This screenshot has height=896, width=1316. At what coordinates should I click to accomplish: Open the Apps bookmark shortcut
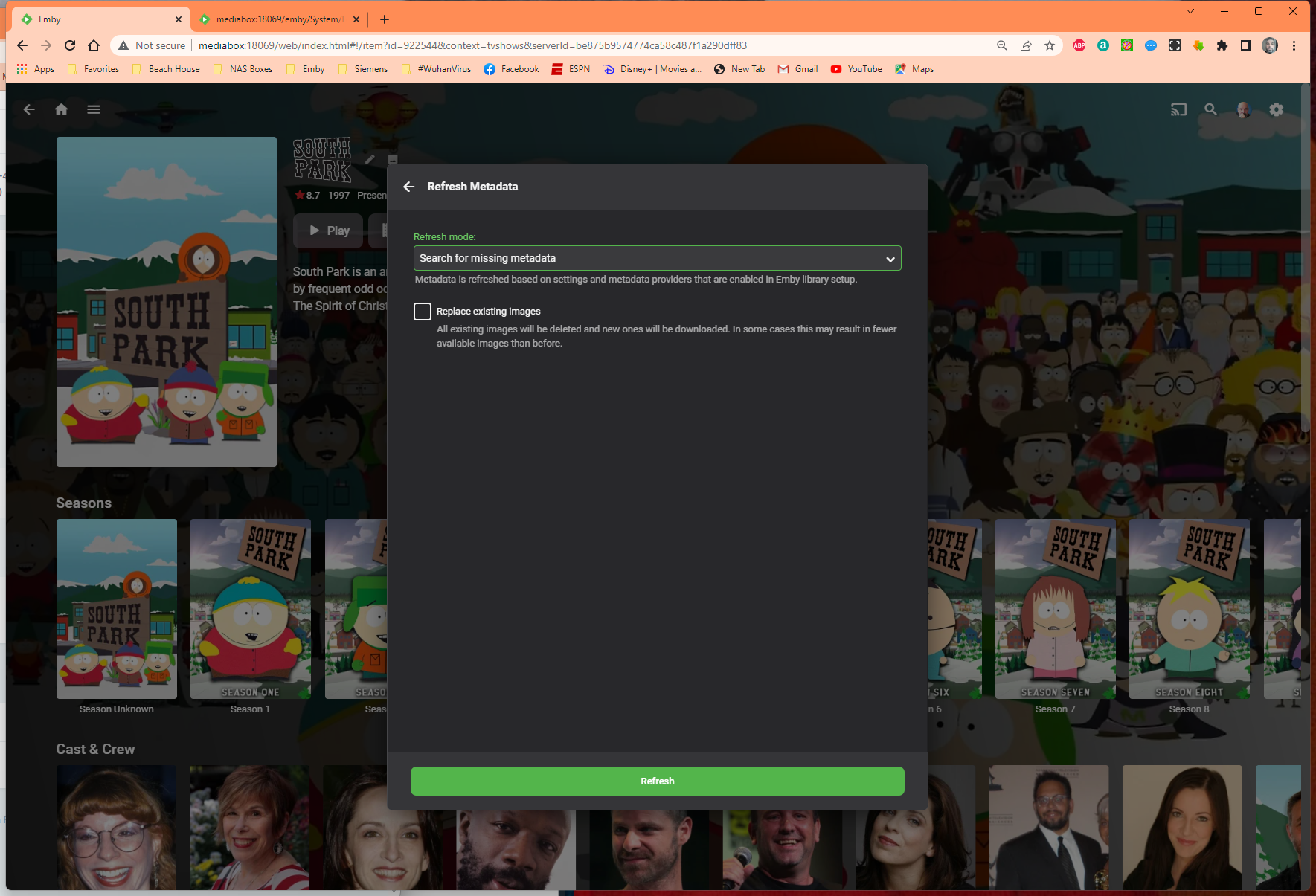[x=36, y=69]
